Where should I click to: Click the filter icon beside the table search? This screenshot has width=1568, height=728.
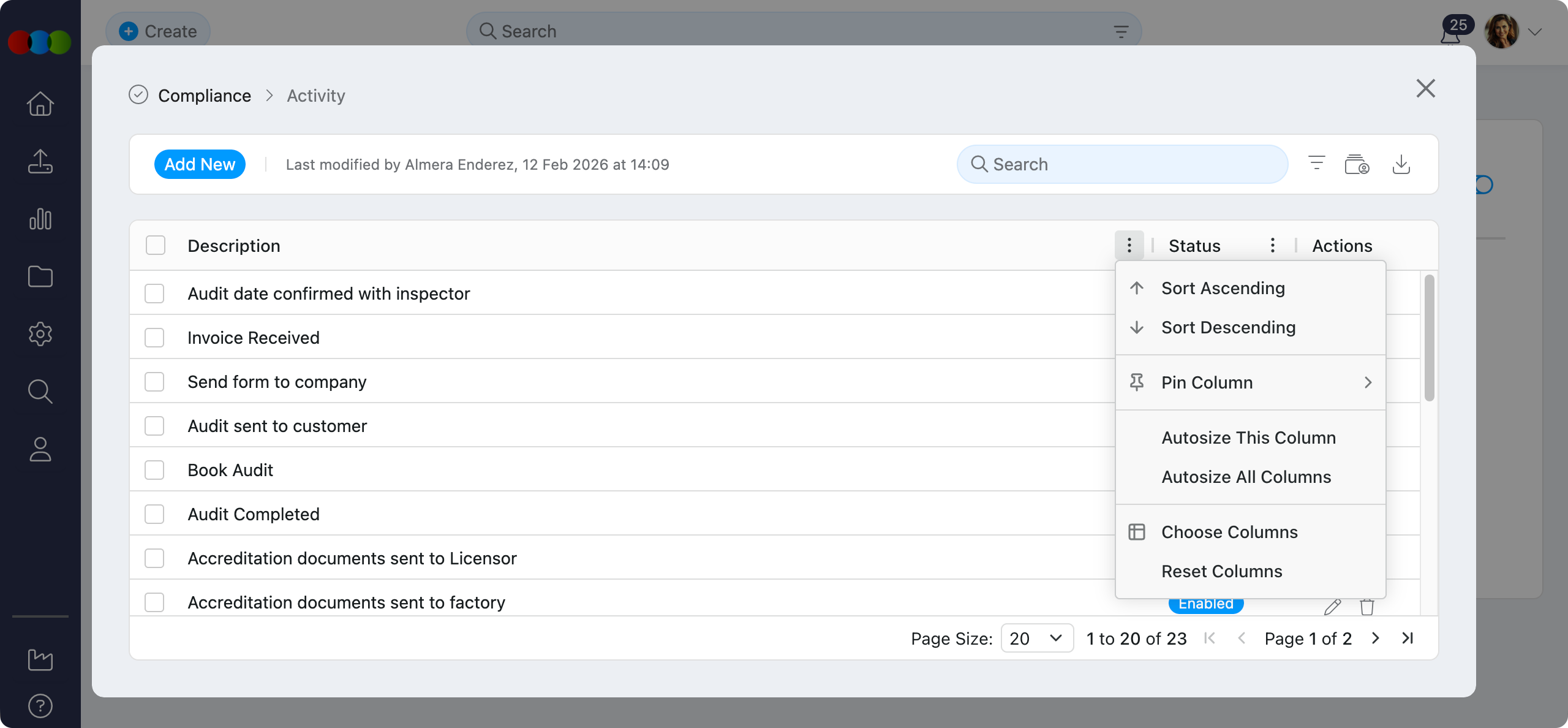point(1317,164)
